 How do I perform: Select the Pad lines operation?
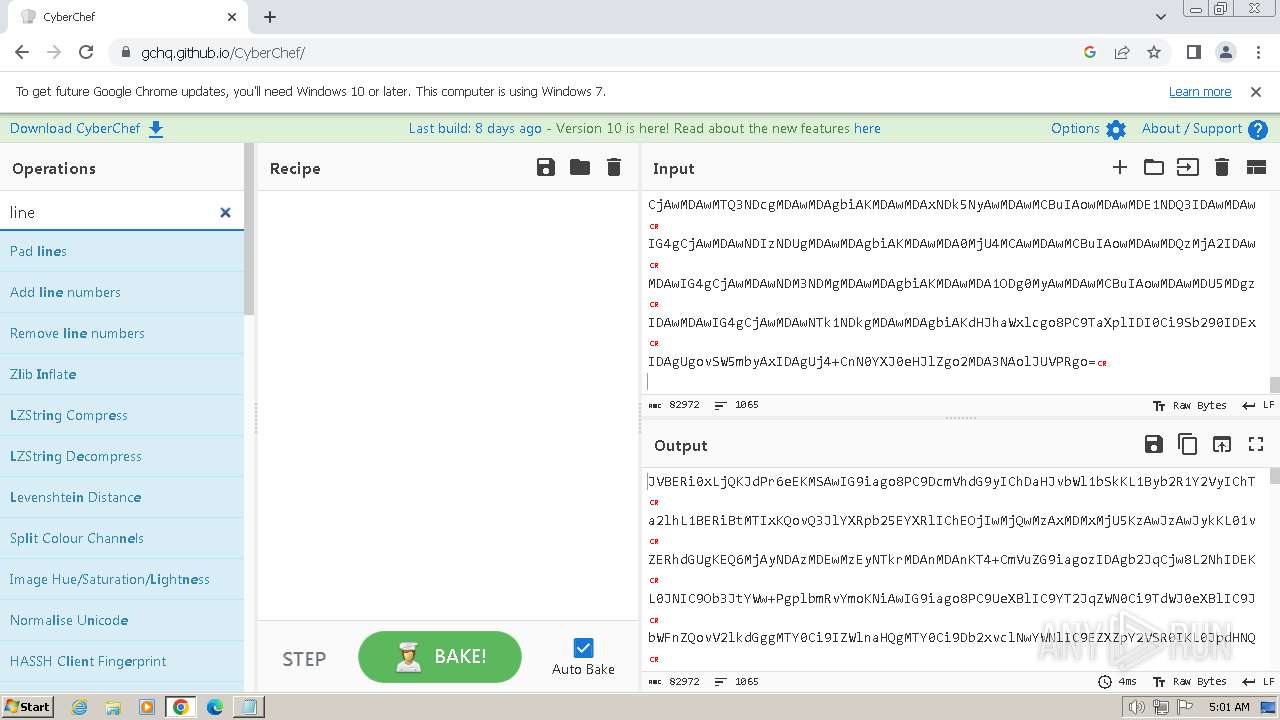tap(122, 251)
